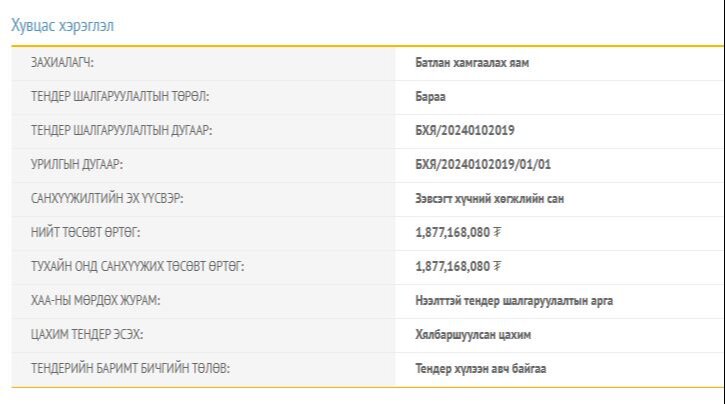Select the "Хялбаршуулсан цахим" value
Image resolution: width=725 pixels, height=404 pixels.
[473, 335]
